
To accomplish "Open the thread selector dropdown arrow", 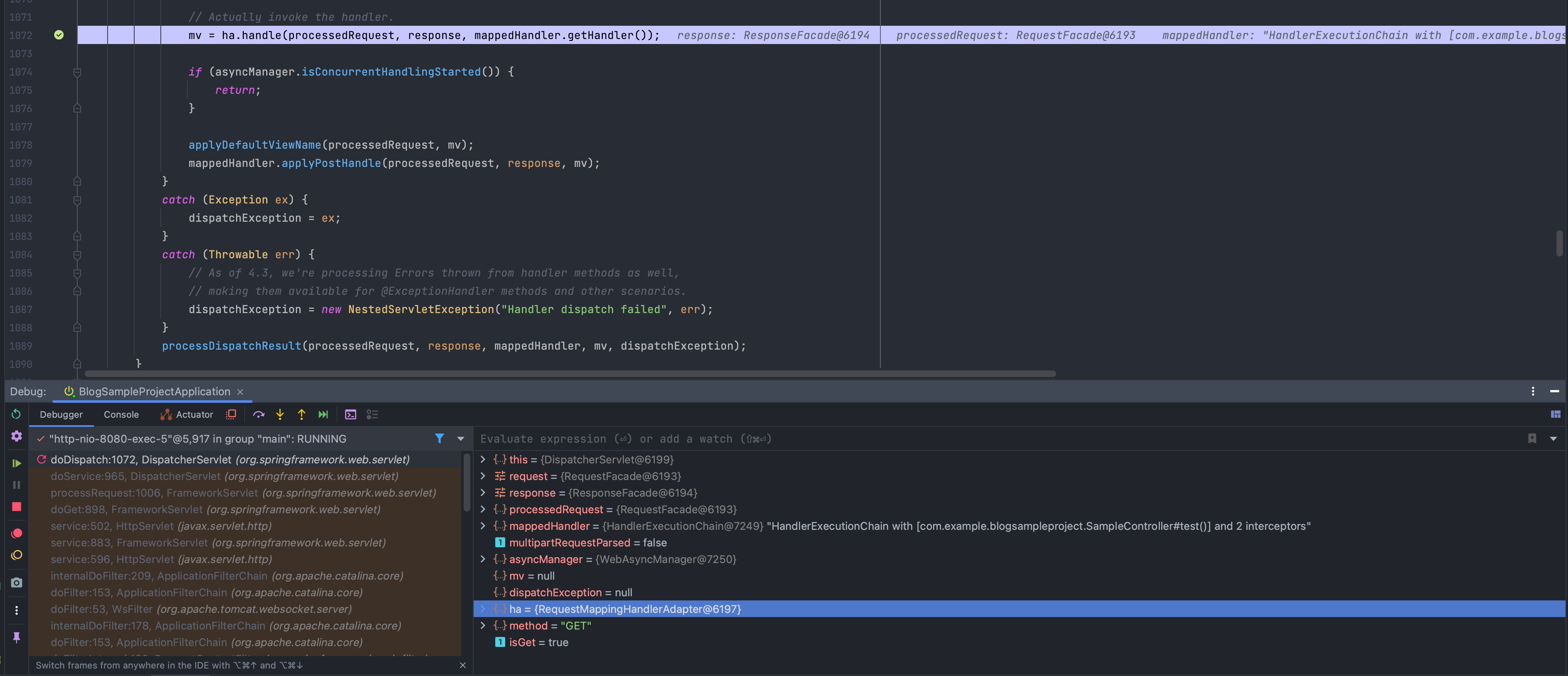I will click(x=461, y=439).
